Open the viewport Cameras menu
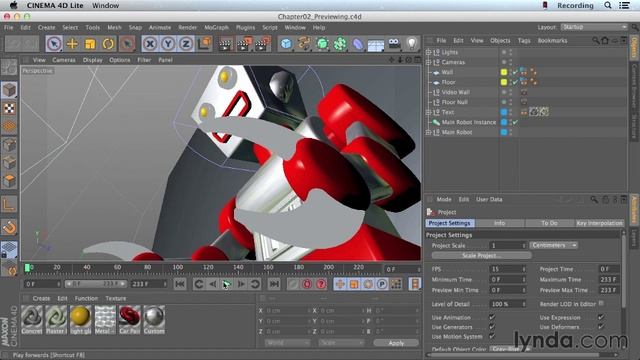Image resolution: width=640 pixels, height=360 pixels. click(x=64, y=60)
